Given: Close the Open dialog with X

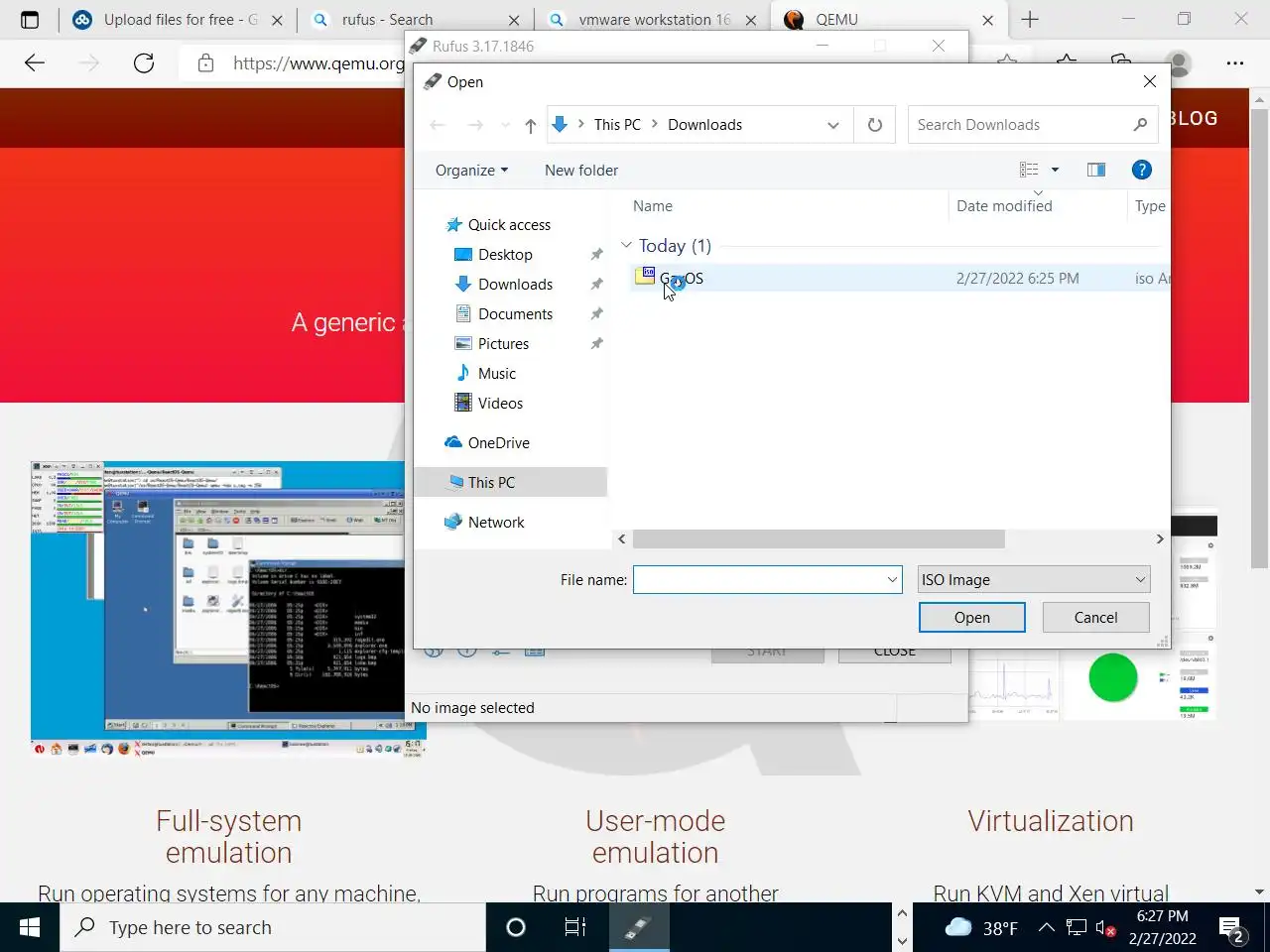Looking at the screenshot, I should click(x=1150, y=81).
